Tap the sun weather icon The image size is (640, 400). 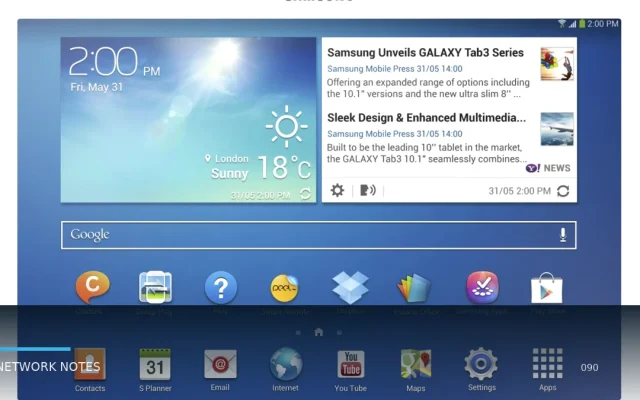286,127
